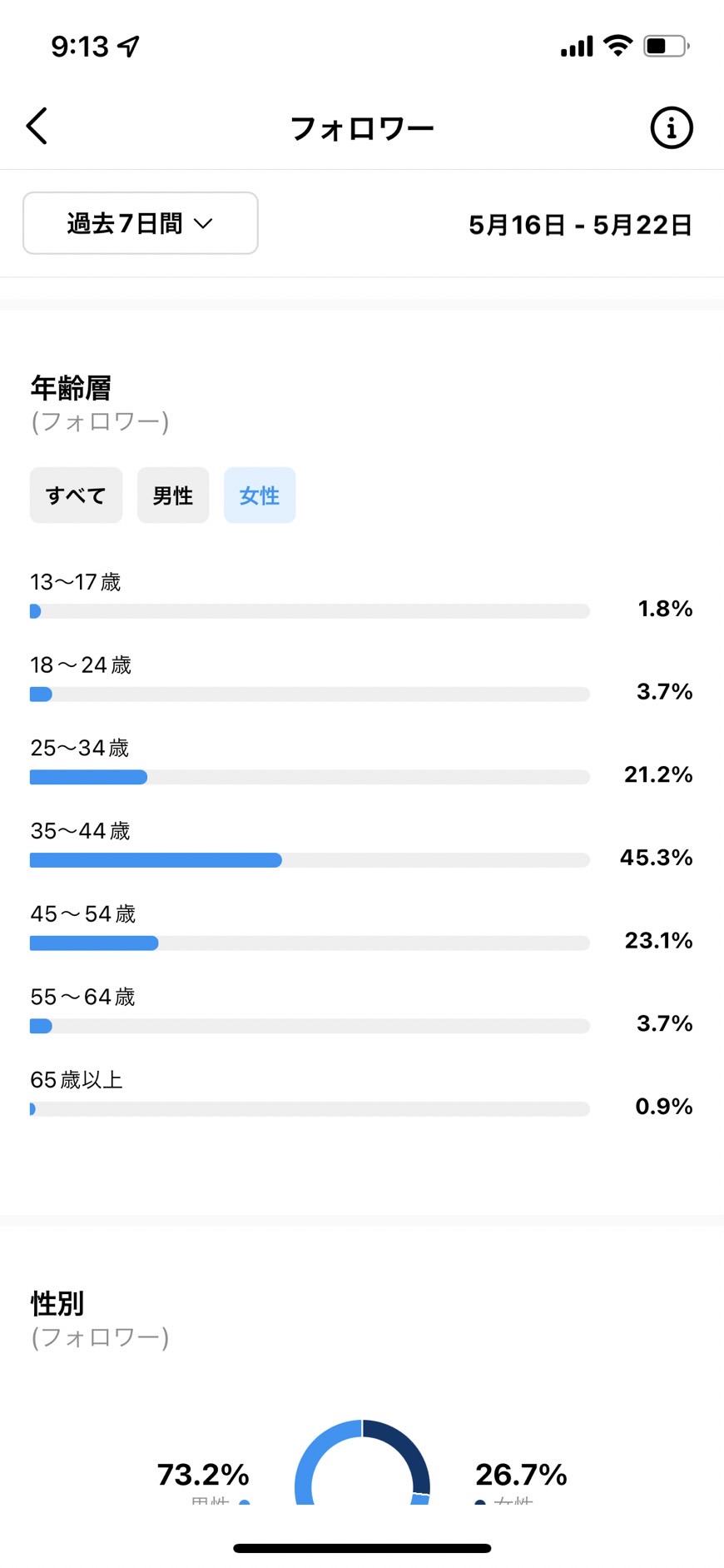Image resolution: width=724 pixels, height=1568 pixels.
Task: Tap the 26.7% female percentage
Action: [521, 1475]
